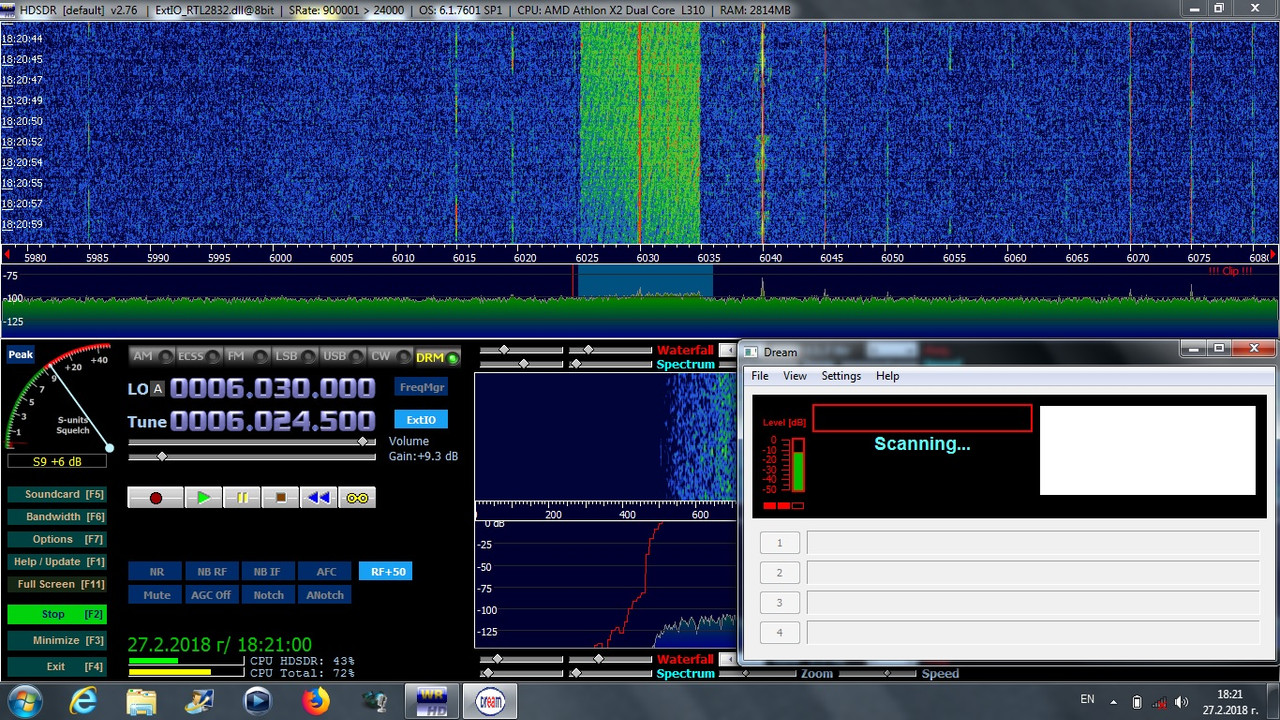This screenshot has height=720, width=1280.
Task: Pause playback with the yellow pause button
Action: 242,497
